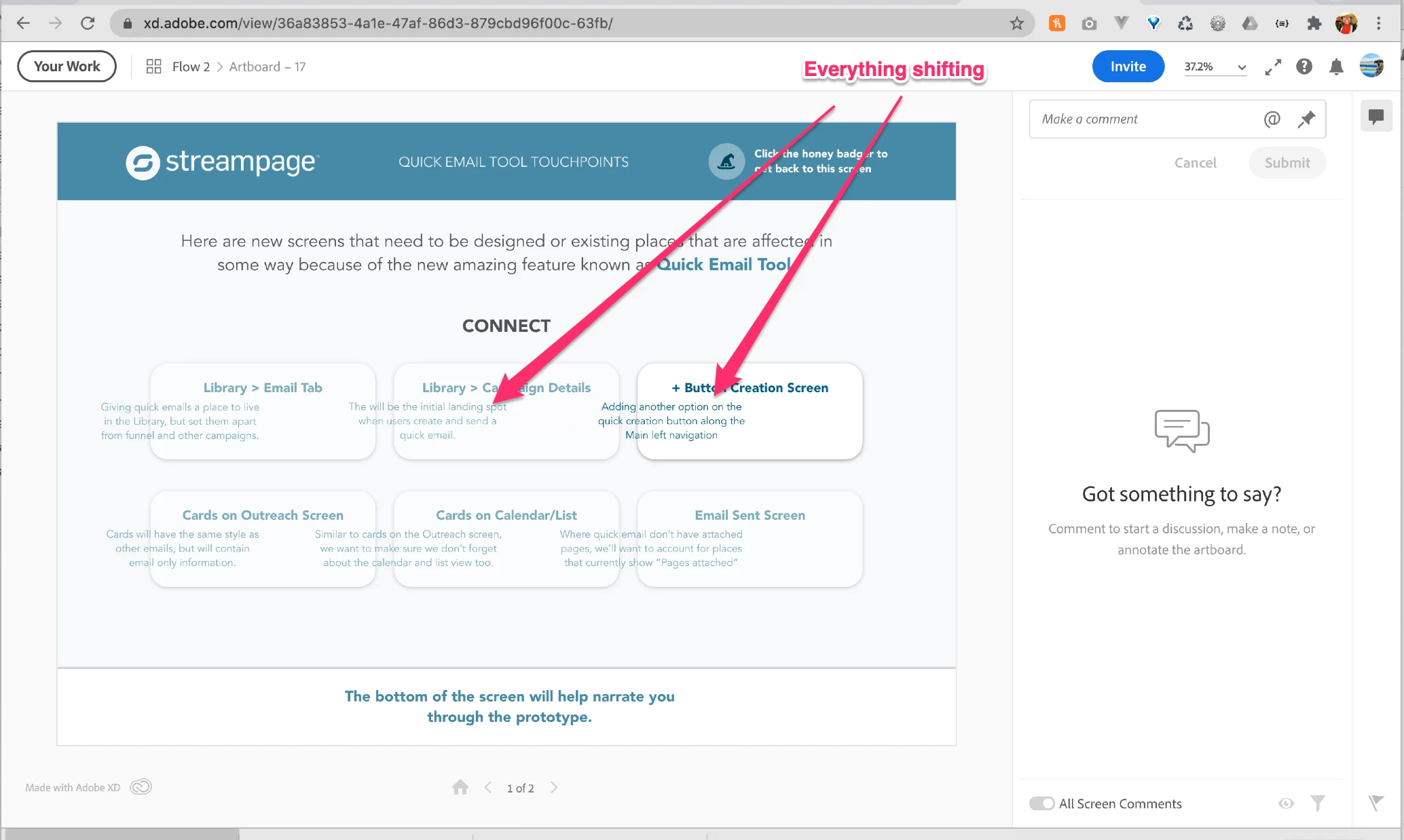The image size is (1404, 840).
Task: Open the help question mark icon
Action: [1304, 66]
